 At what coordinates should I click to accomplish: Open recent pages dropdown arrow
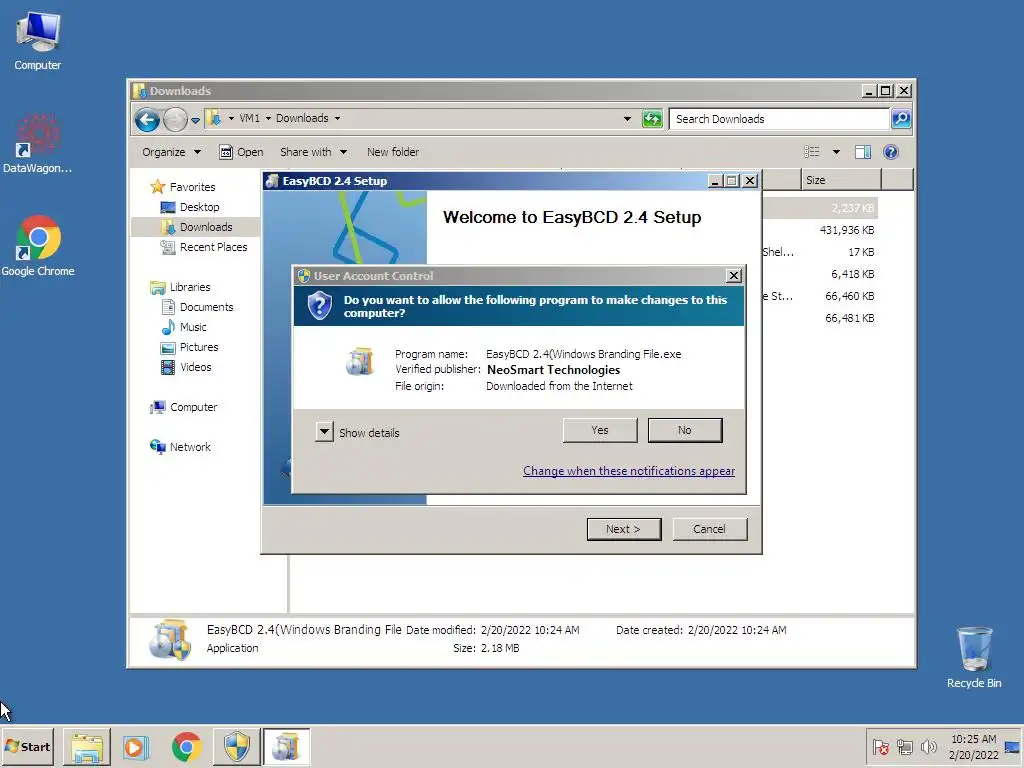pyautogui.click(x=195, y=120)
